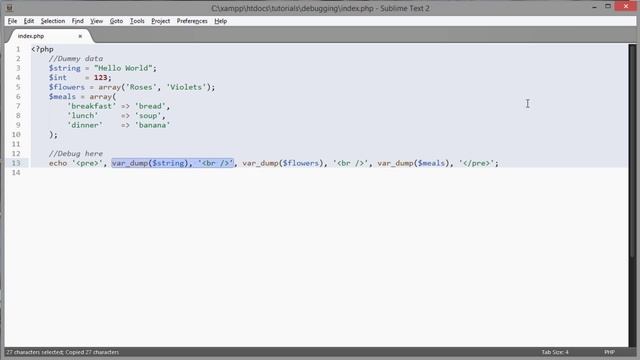
Task: Click the highlighted var_dump($string) call
Action: click(150, 163)
